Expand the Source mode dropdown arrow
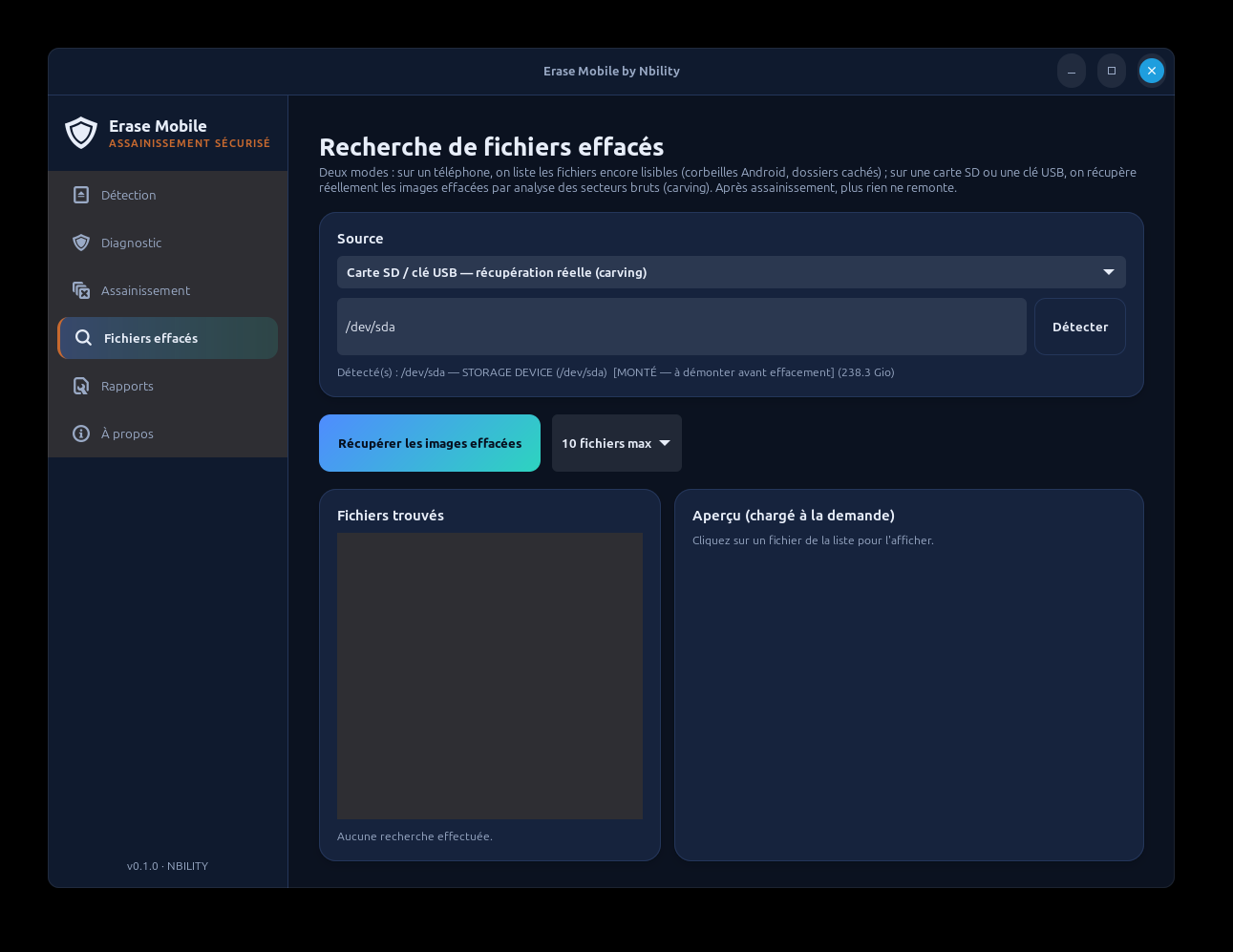This screenshot has height=952, width=1233. 1109,272
